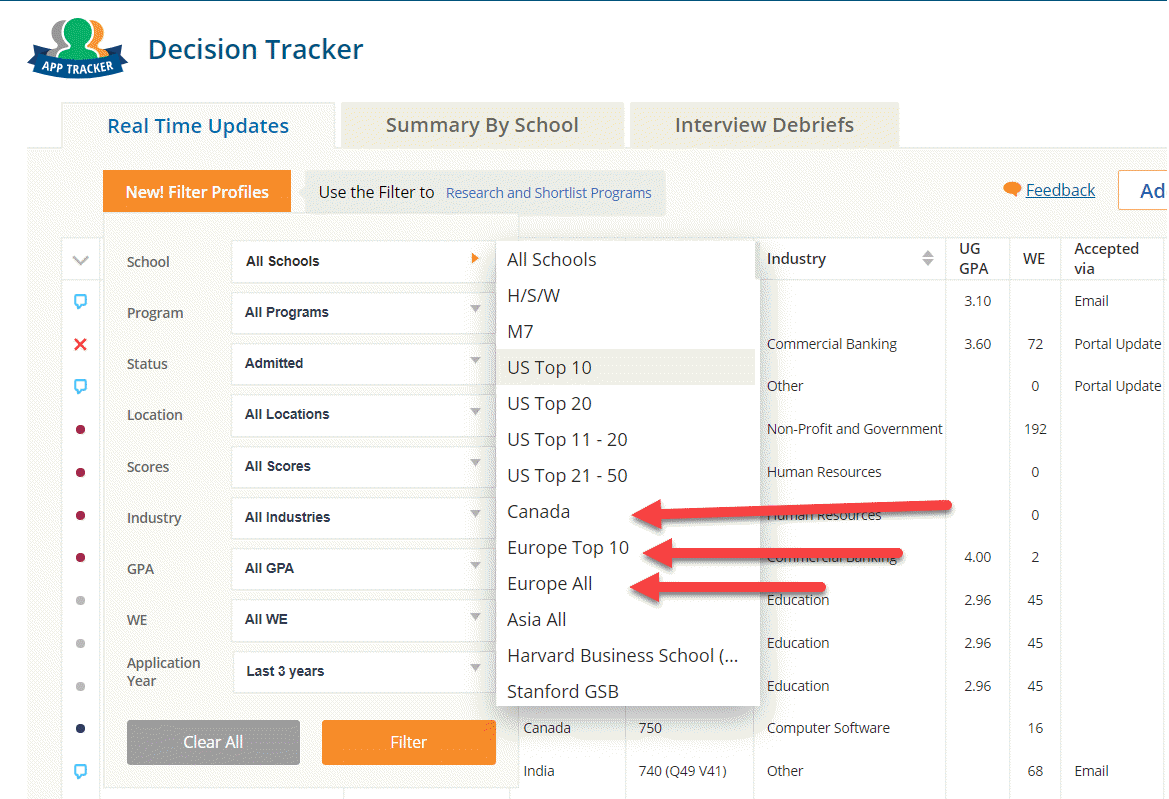Click the bottom blue comment bubble icon
This screenshot has height=799, width=1169.
coord(82,771)
